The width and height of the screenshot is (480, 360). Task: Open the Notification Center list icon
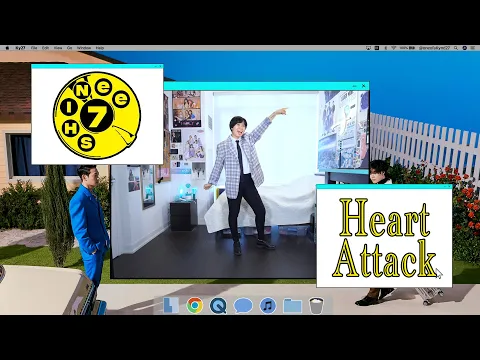click(473, 48)
